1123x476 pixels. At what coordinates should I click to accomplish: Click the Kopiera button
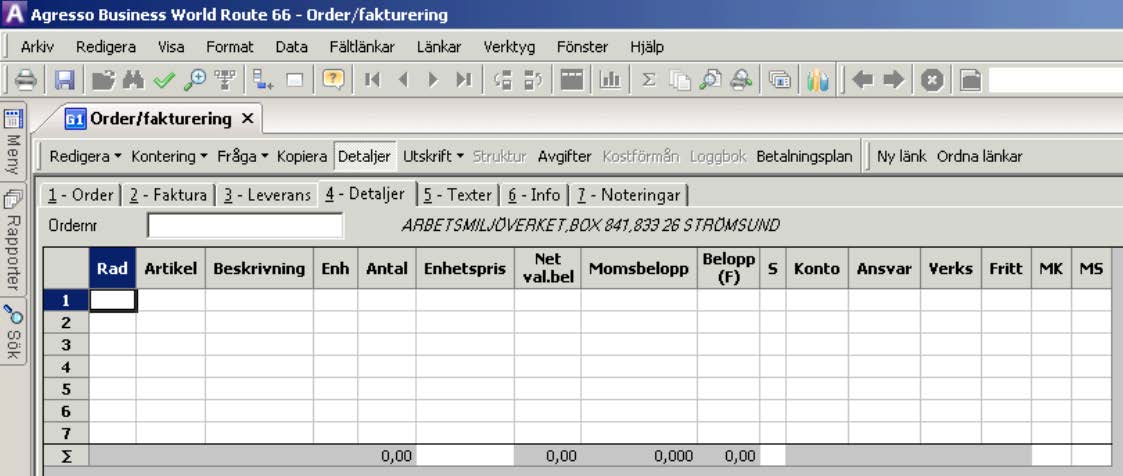point(302,156)
